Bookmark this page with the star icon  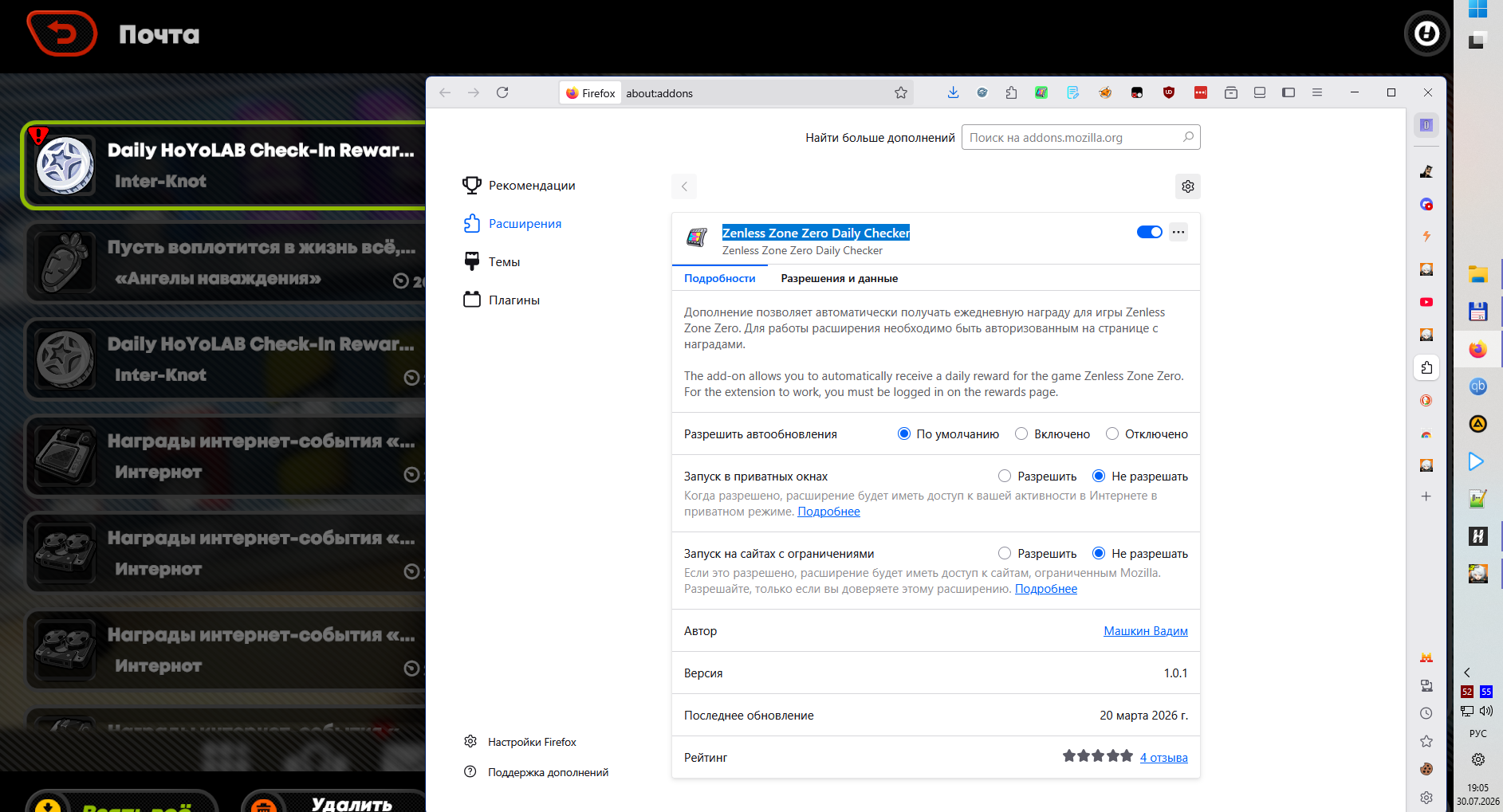pos(901,92)
